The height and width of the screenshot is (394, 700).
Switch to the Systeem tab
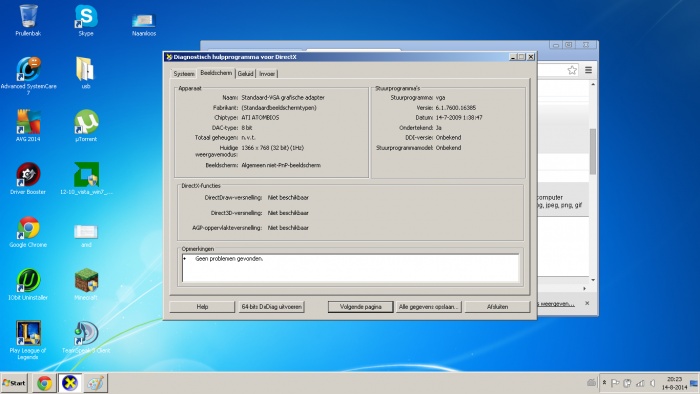tap(184, 74)
